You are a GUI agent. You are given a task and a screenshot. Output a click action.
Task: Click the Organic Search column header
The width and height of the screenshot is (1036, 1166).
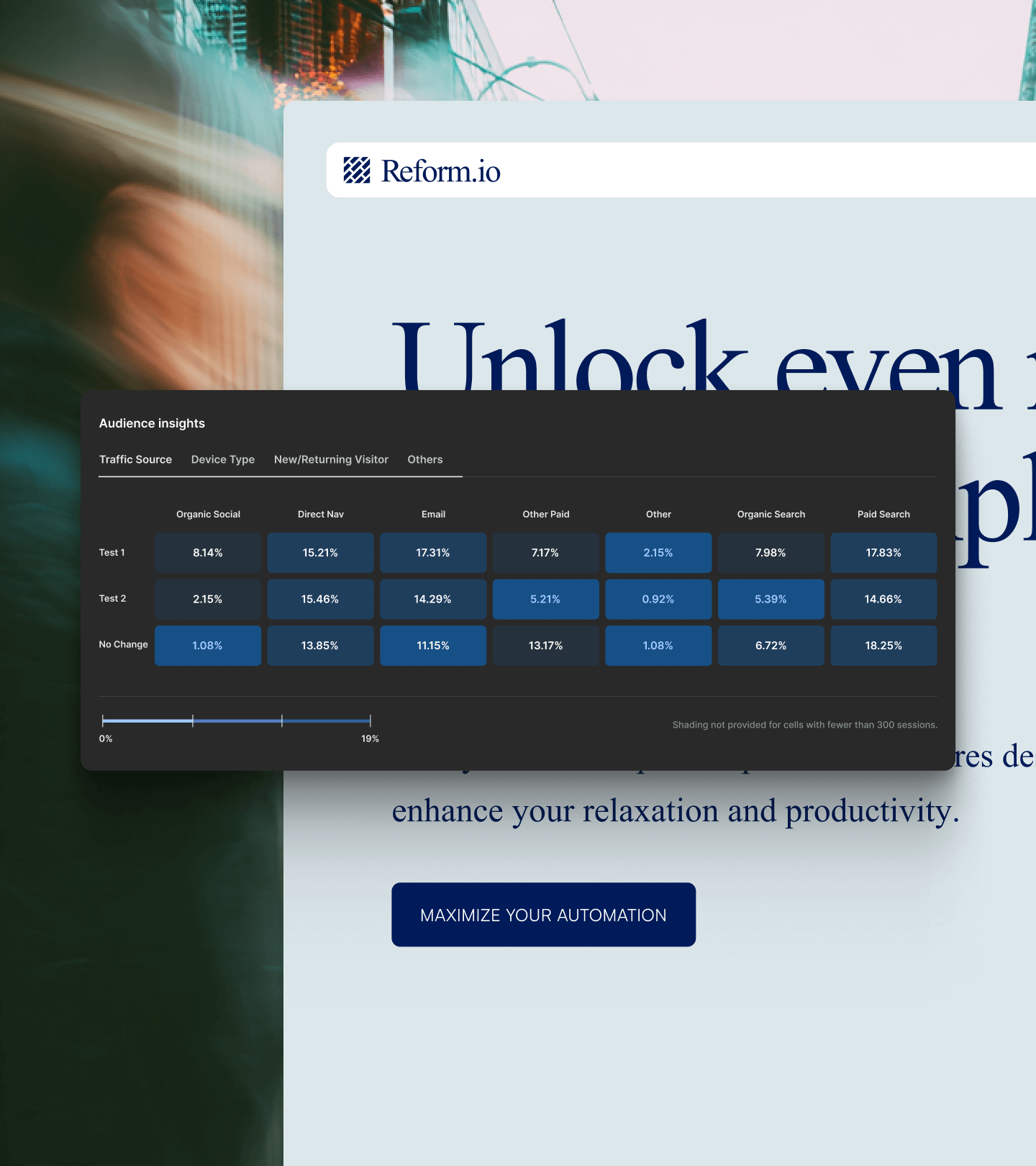[771, 514]
